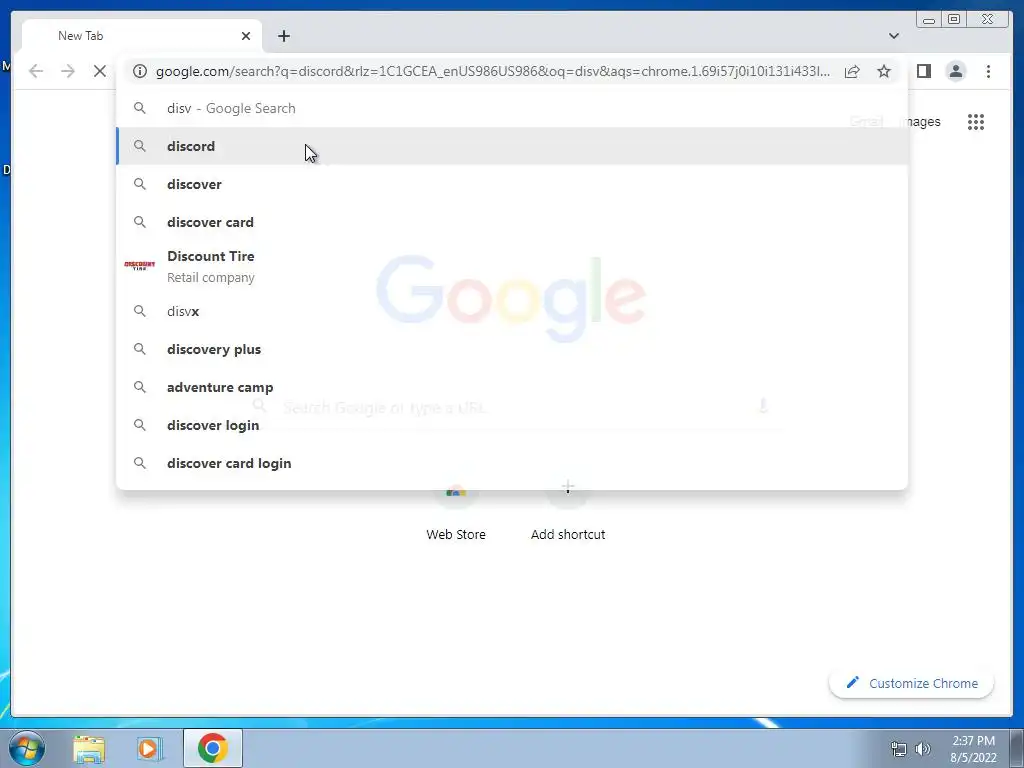Click the Show desktop button
The height and width of the screenshot is (768, 1024).
(1017, 748)
